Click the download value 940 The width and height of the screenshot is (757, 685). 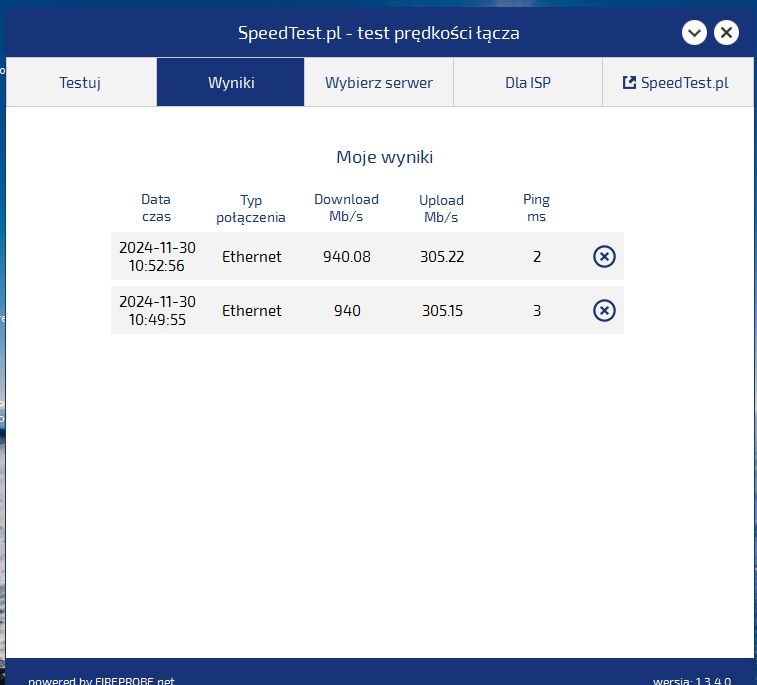[347, 310]
